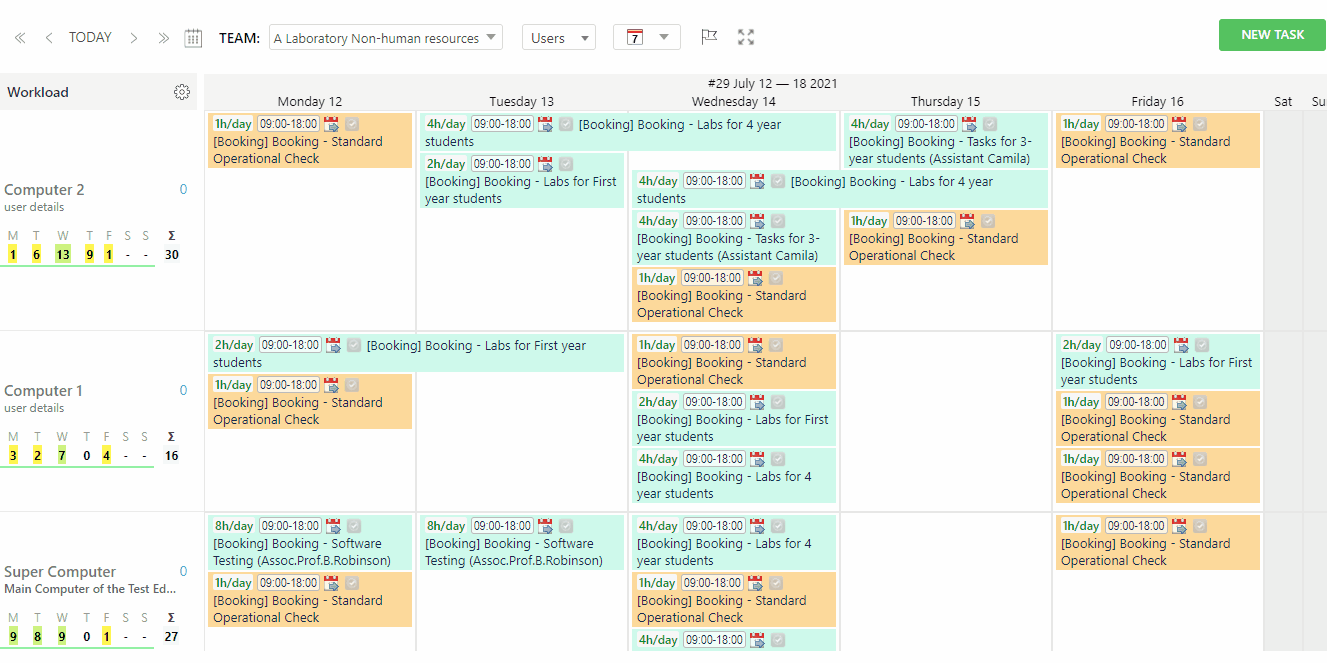Reschedule Computer 2 Thursday Standard Operational Check
The height and width of the screenshot is (663, 1327).
(967, 221)
